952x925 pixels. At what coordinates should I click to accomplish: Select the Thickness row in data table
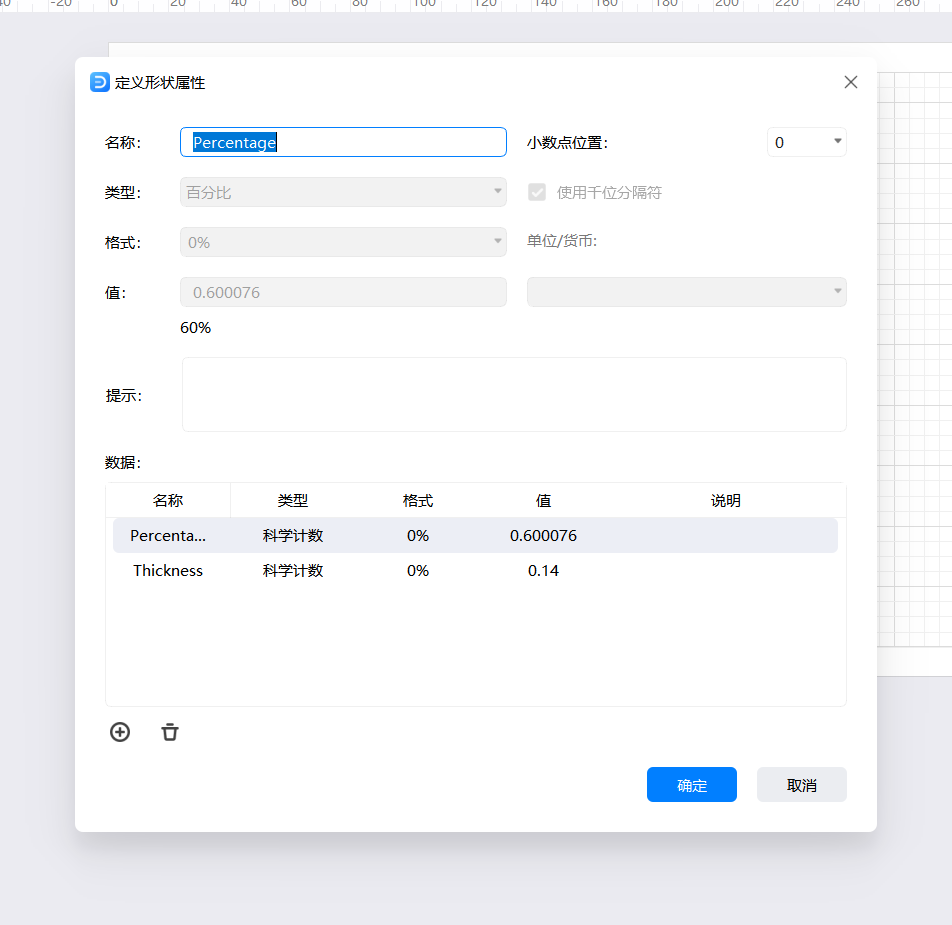tap(475, 571)
